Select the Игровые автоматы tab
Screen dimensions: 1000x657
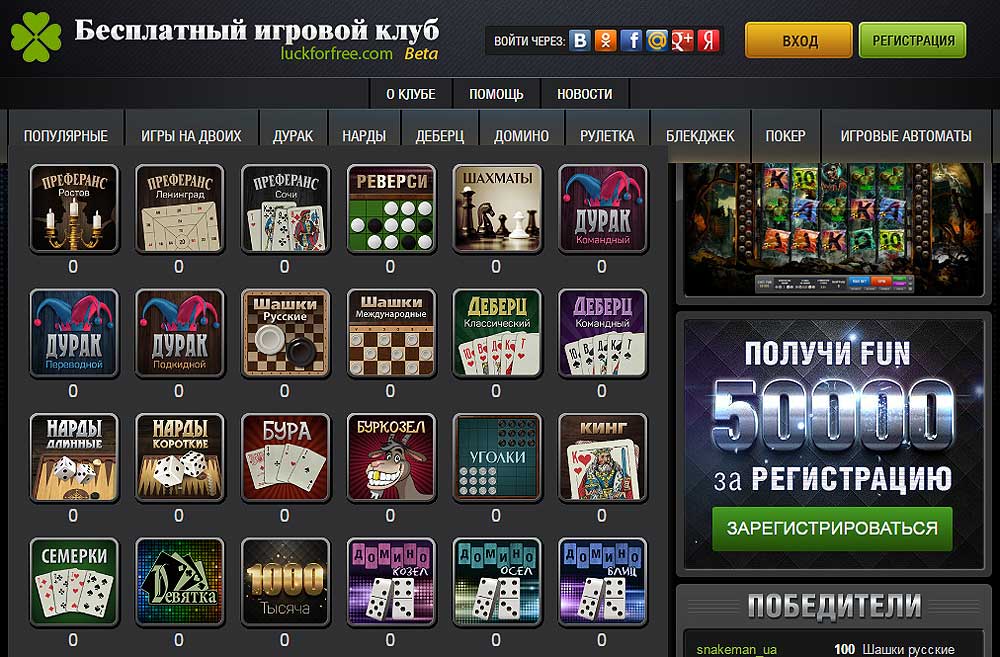coord(906,136)
